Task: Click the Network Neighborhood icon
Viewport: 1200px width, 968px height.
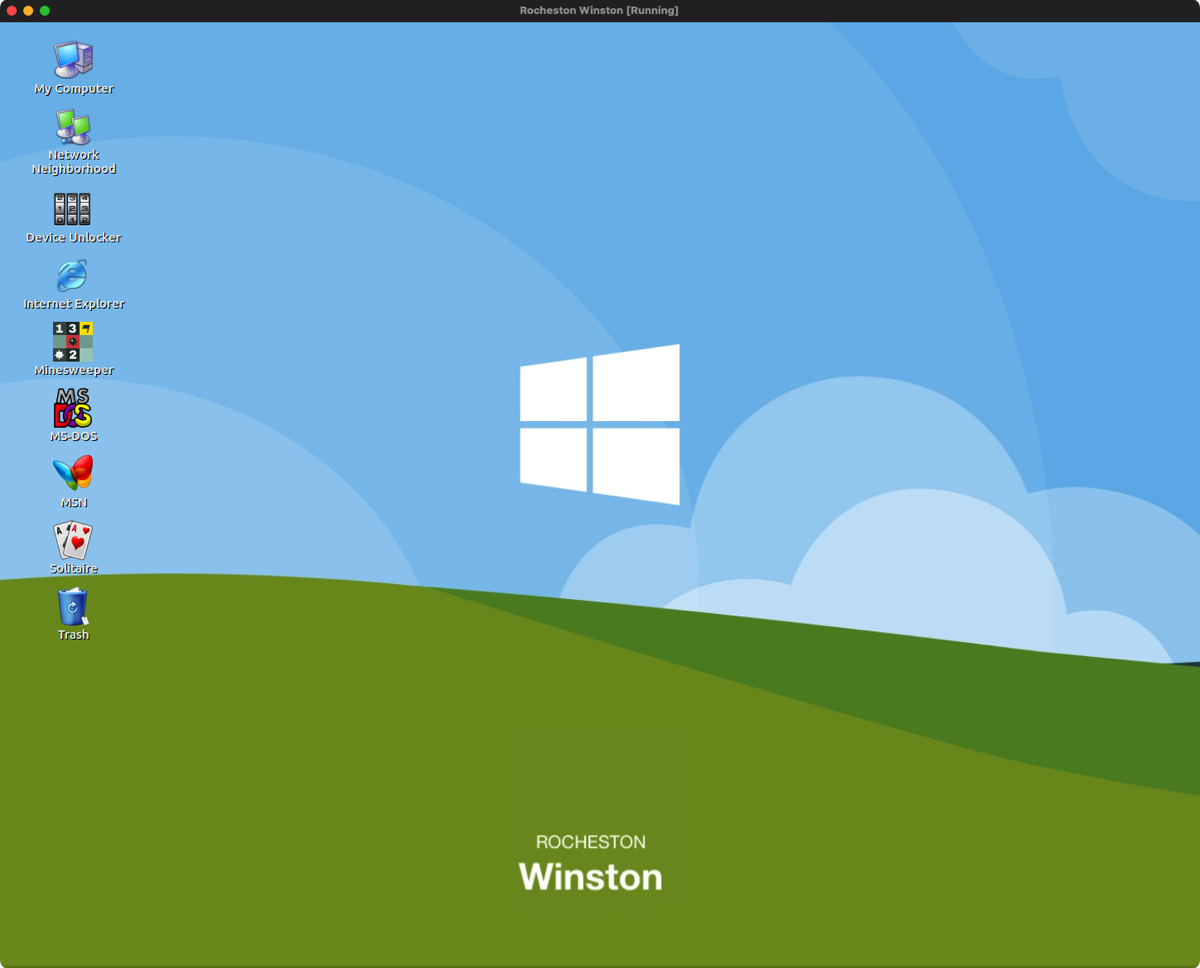Action: [73, 128]
